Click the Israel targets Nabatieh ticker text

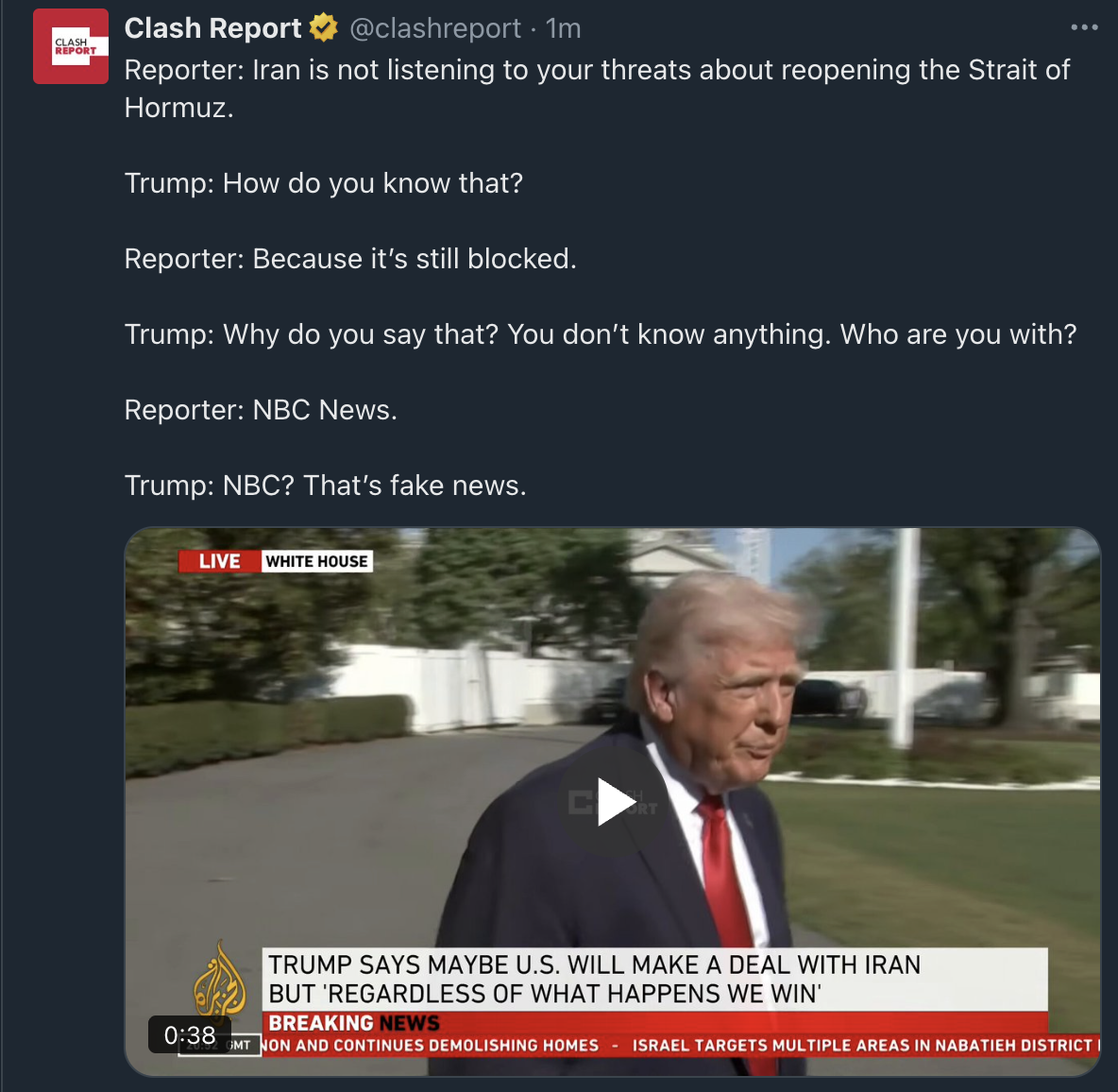862,1045
